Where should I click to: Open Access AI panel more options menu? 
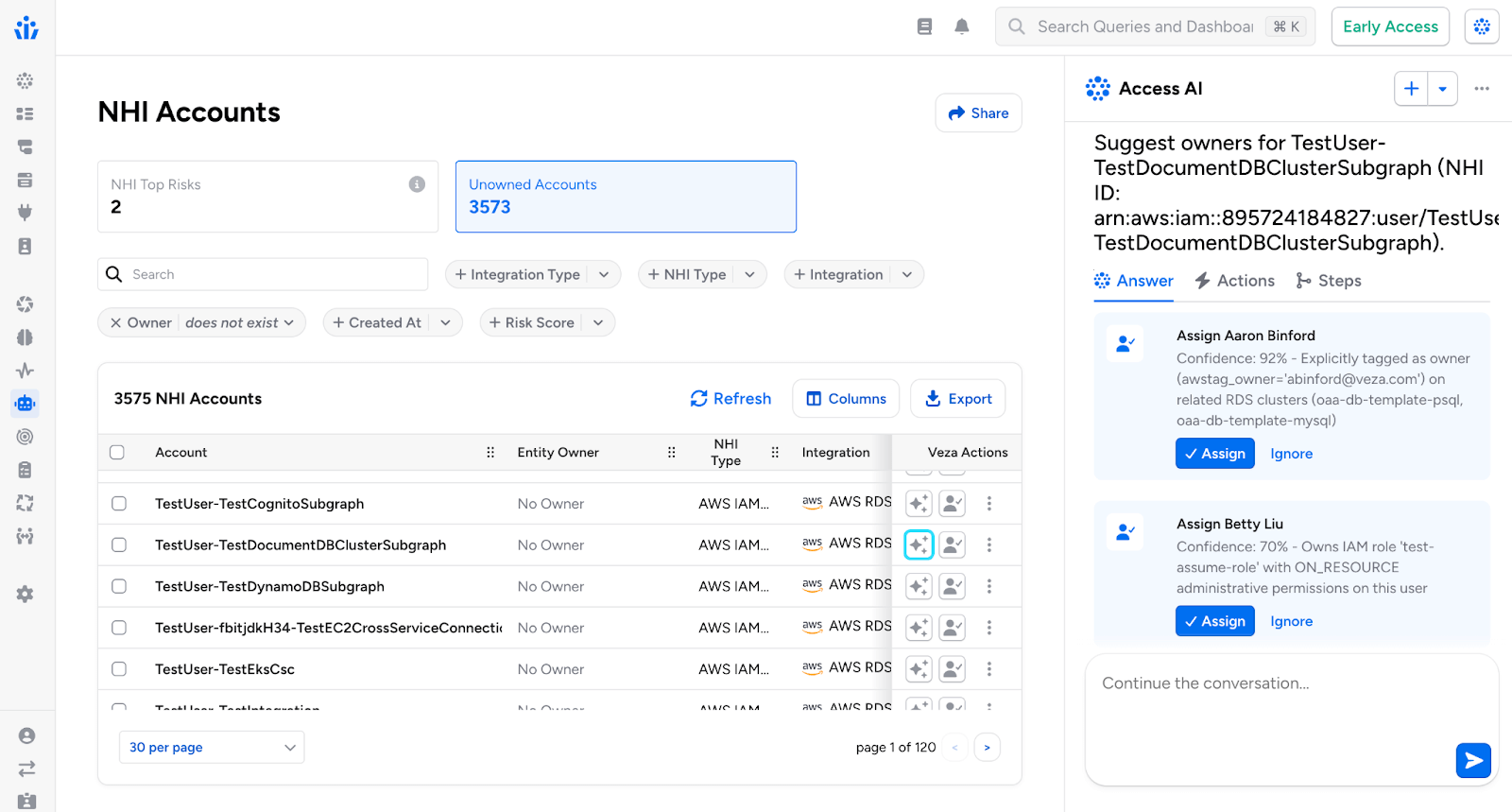(1481, 89)
